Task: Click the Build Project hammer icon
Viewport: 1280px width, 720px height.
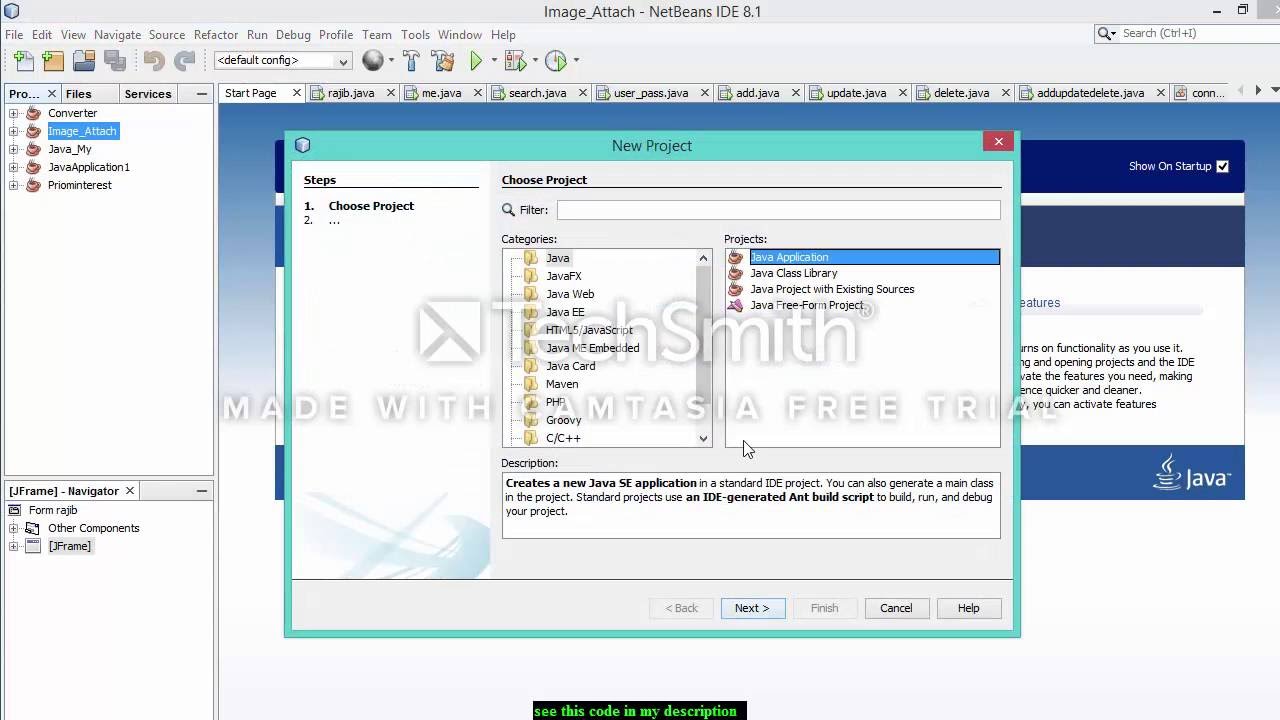Action: click(x=411, y=61)
